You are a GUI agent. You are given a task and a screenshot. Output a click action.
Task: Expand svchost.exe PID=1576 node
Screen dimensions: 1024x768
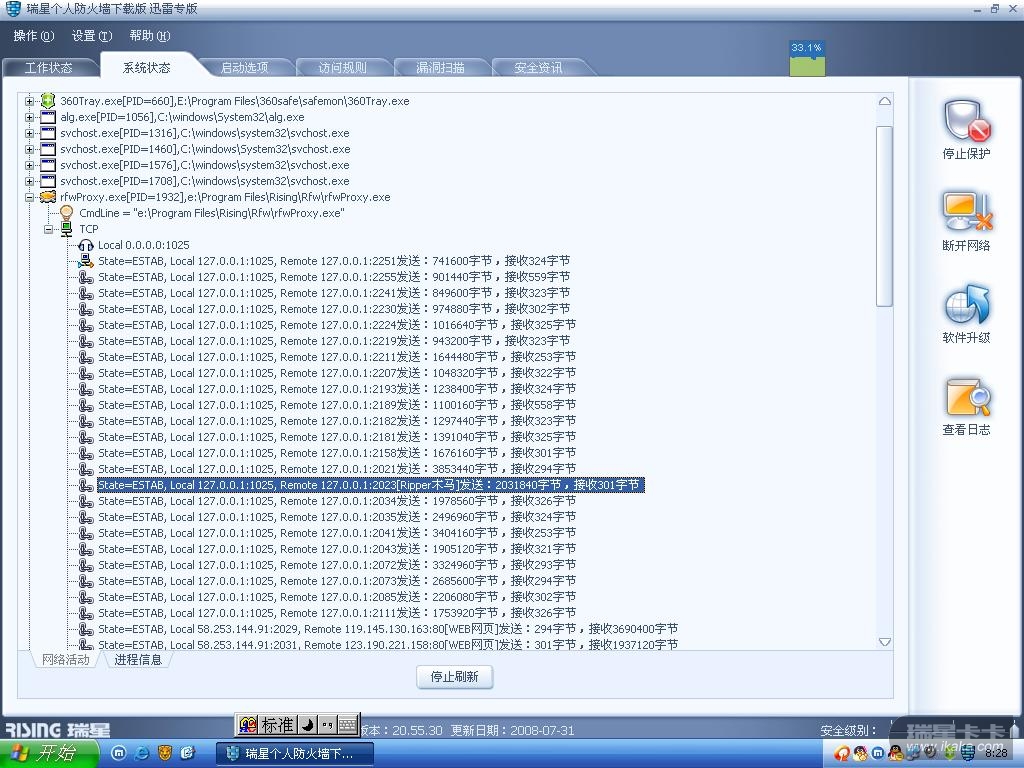(x=29, y=165)
